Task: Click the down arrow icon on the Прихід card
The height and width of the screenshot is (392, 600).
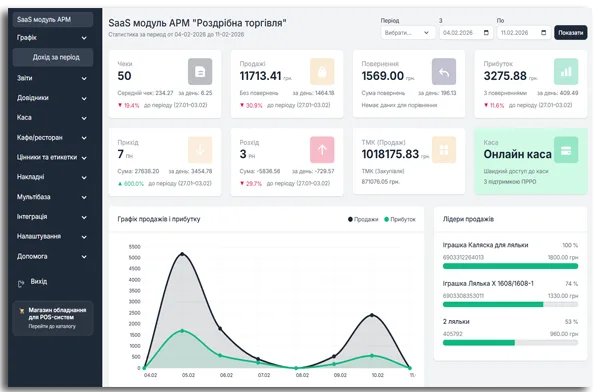Action: click(200, 150)
